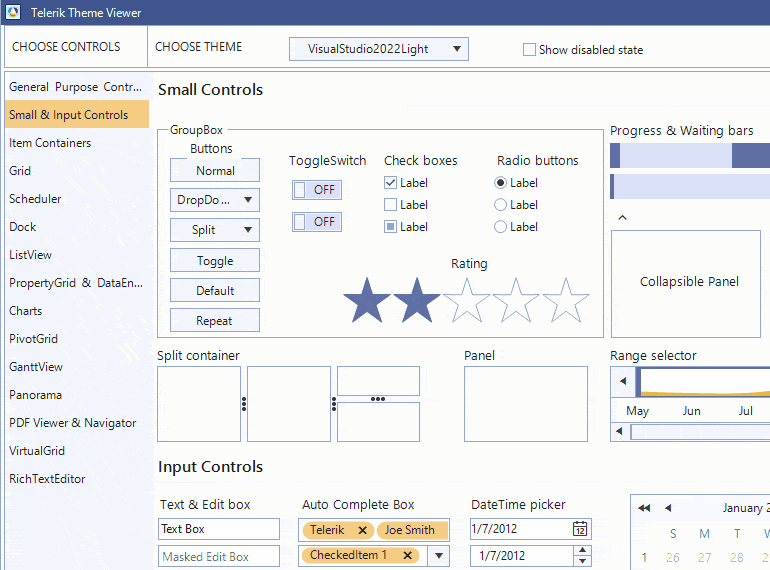This screenshot has width=770, height=570.
Task: Toggle the second OFF toggle switch
Action: [317, 221]
